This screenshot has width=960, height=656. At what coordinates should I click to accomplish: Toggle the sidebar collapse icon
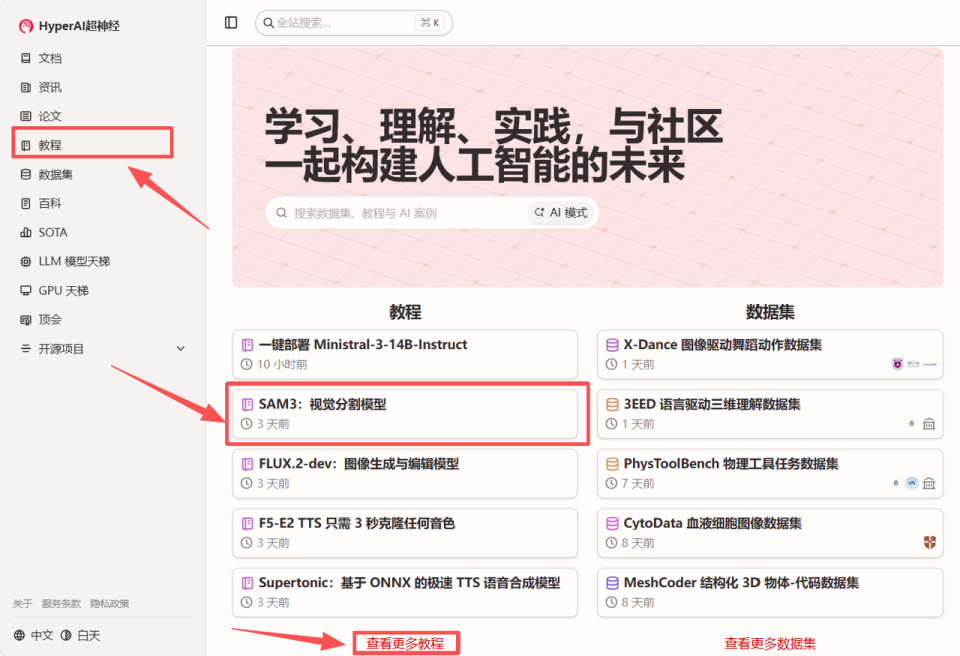[x=231, y=23]
